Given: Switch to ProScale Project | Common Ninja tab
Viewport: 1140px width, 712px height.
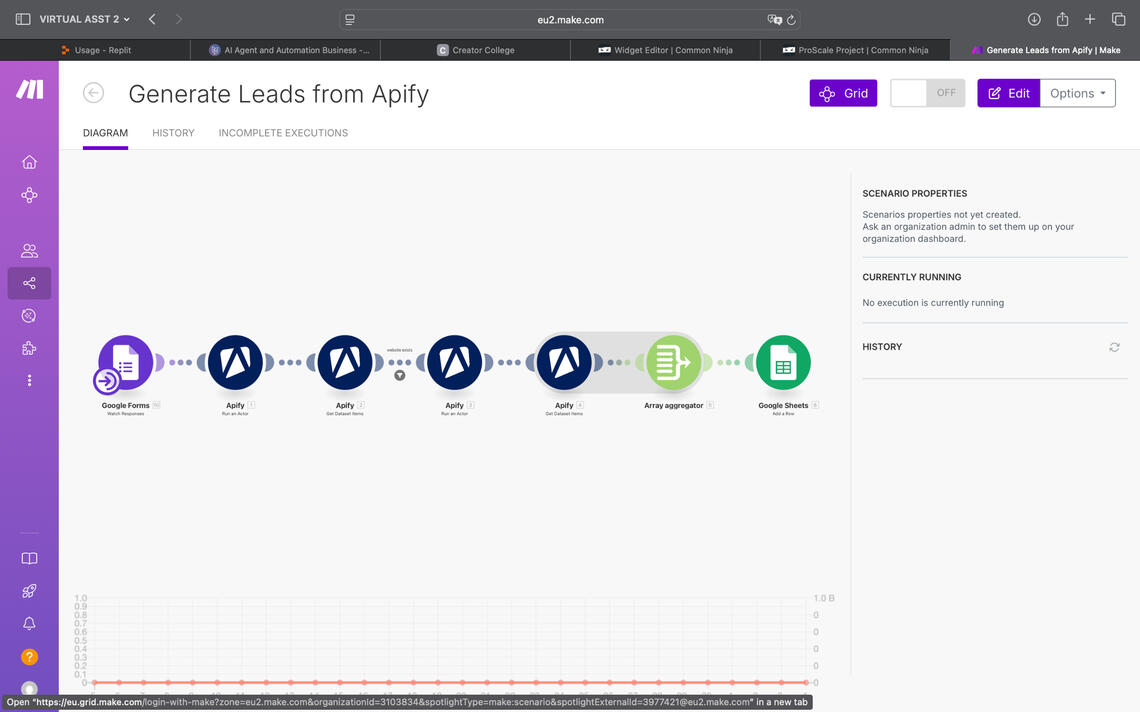Looking at the screenshot, I should click(855, 50).
